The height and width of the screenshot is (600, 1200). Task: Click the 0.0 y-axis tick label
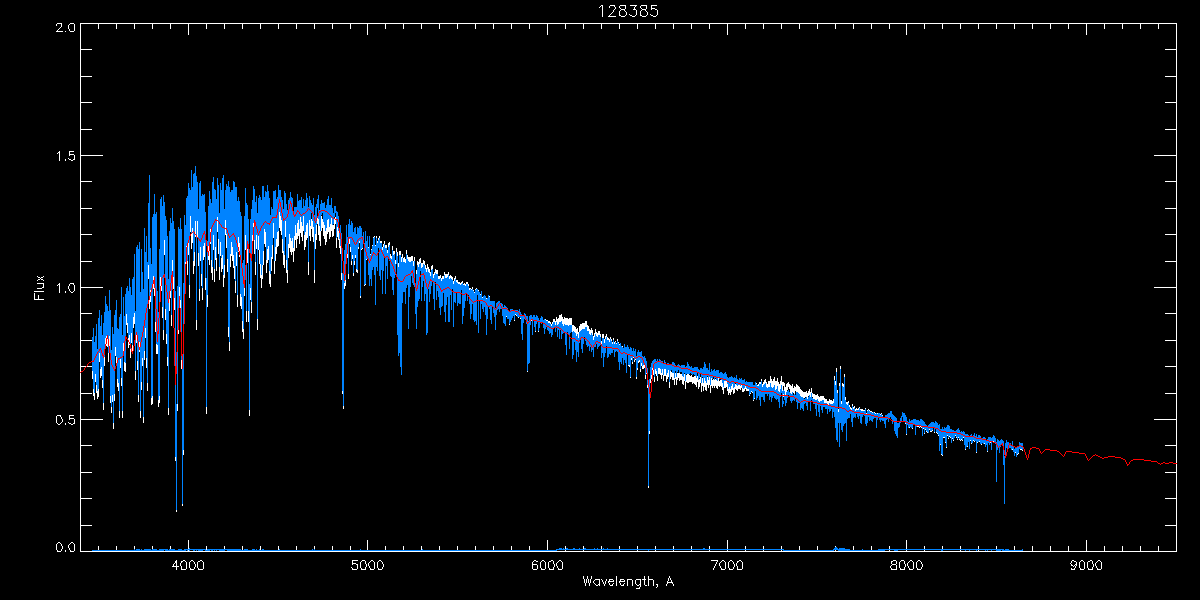[64, 547]
